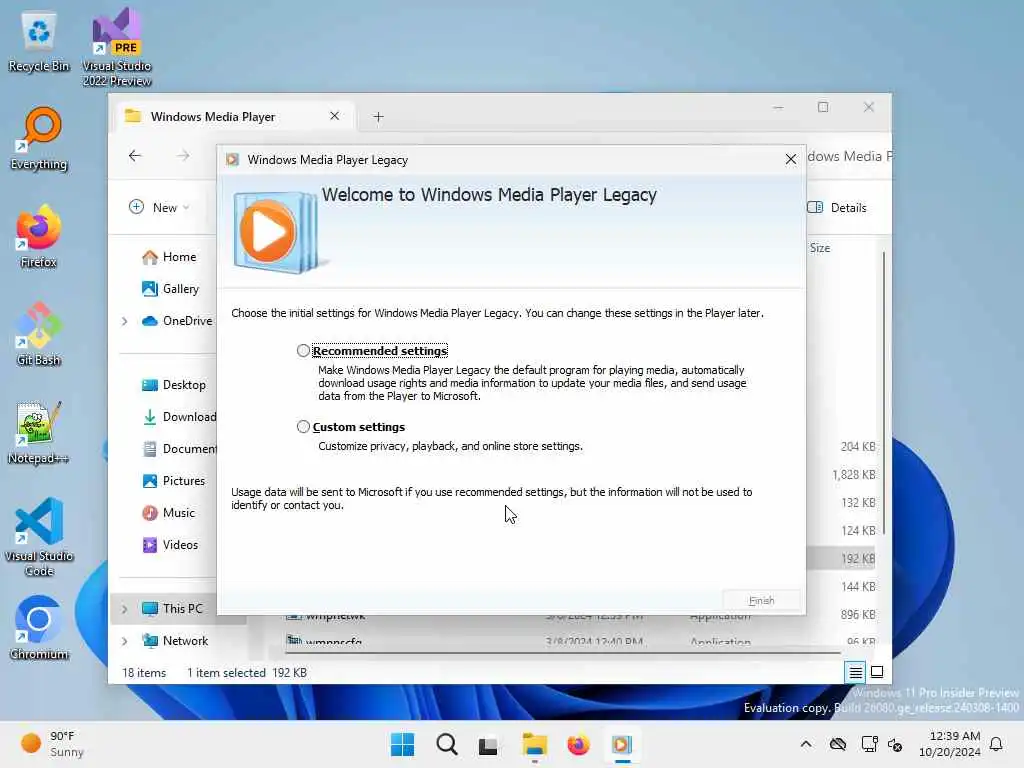
Task: Open Documents folder in sidebar
Action: 178,449
